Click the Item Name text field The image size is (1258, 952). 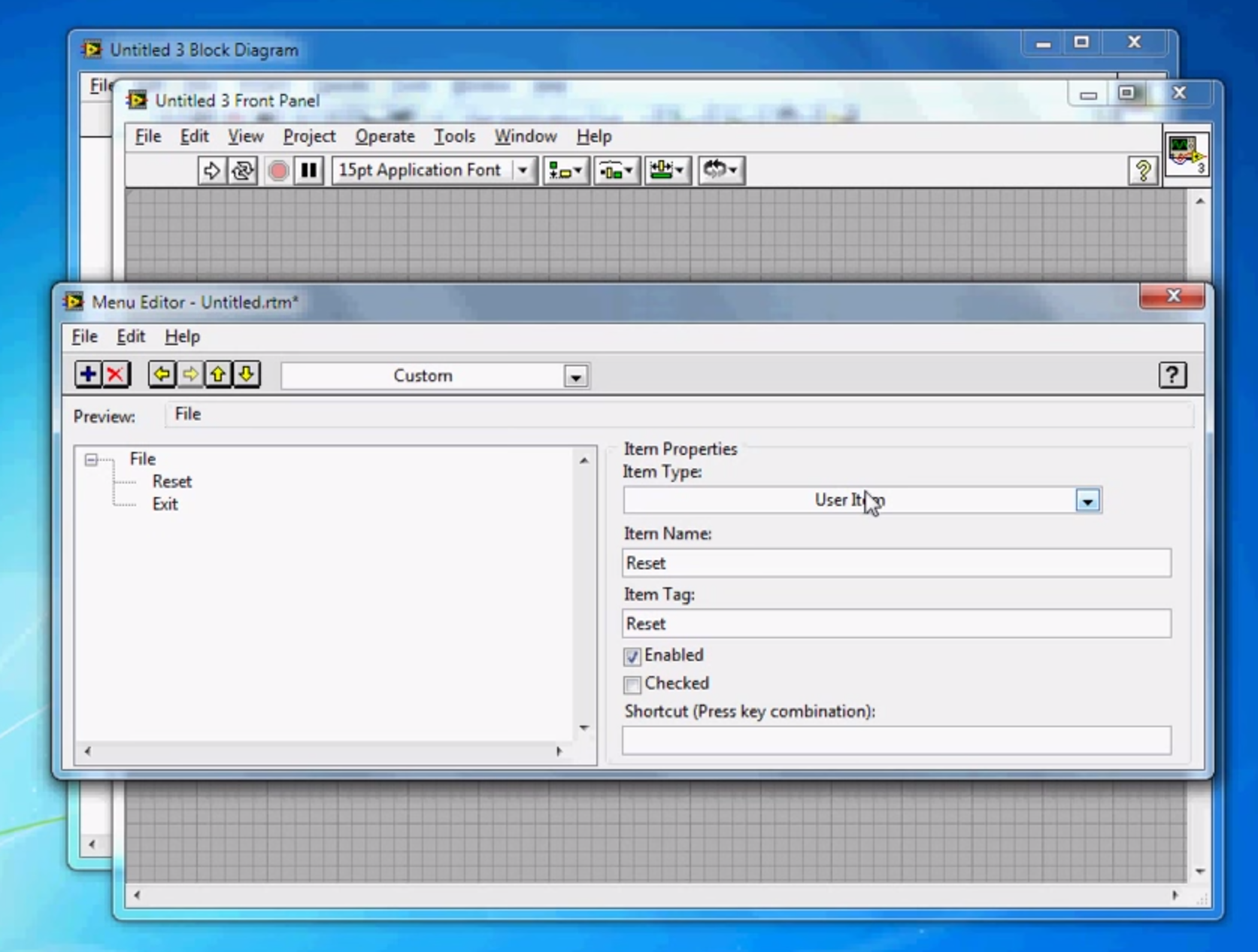click(x=896, y=563)
